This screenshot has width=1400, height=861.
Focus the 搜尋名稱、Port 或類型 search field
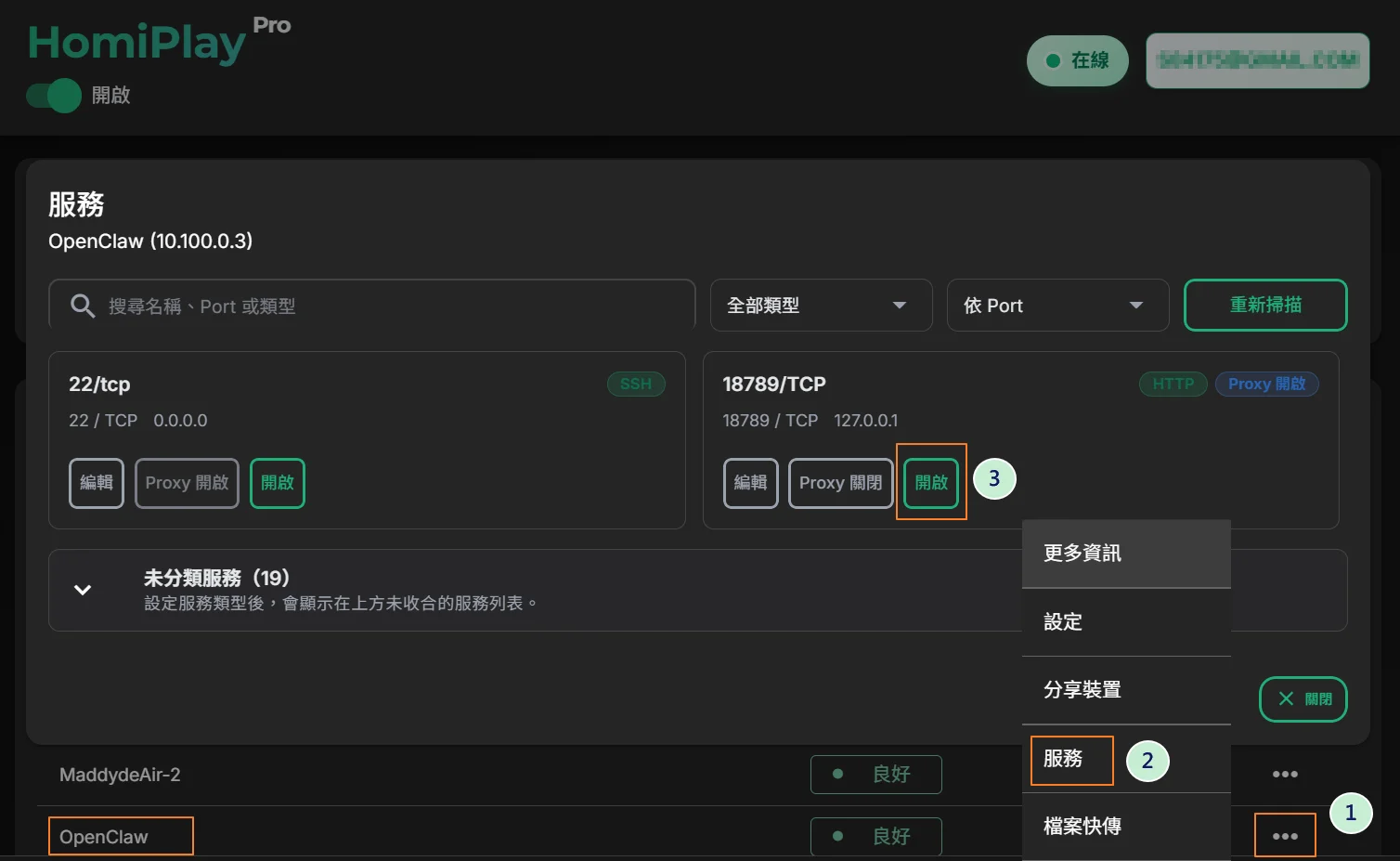(x=371, y=306)
